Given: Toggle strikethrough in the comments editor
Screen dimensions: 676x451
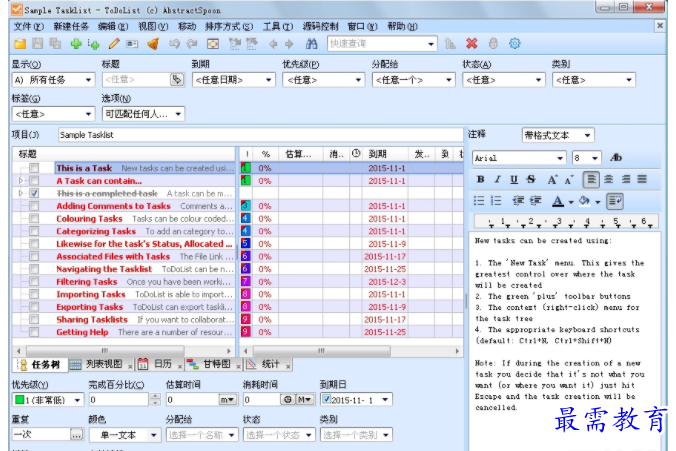Looking at the screenshot, I should [x=531, y=179].
